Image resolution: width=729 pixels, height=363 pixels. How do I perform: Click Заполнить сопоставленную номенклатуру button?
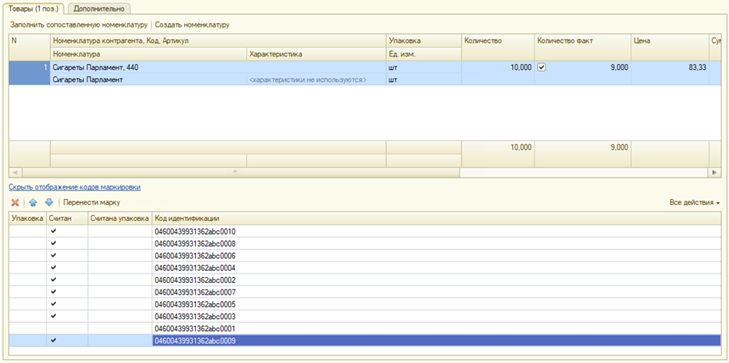[79, 25]
